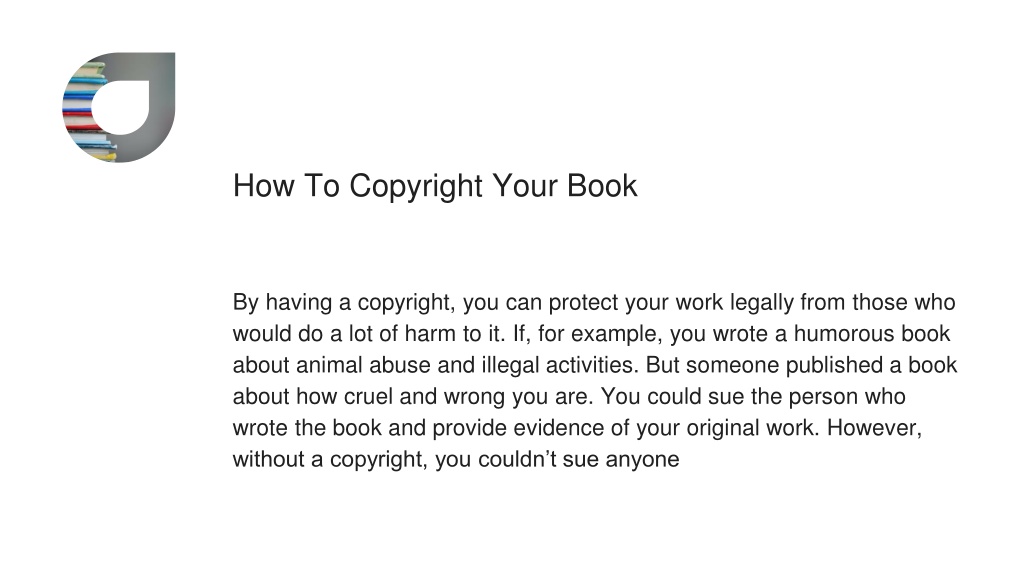Click the final word 'anyone'
1024x576 pixels.
[643, 460]
